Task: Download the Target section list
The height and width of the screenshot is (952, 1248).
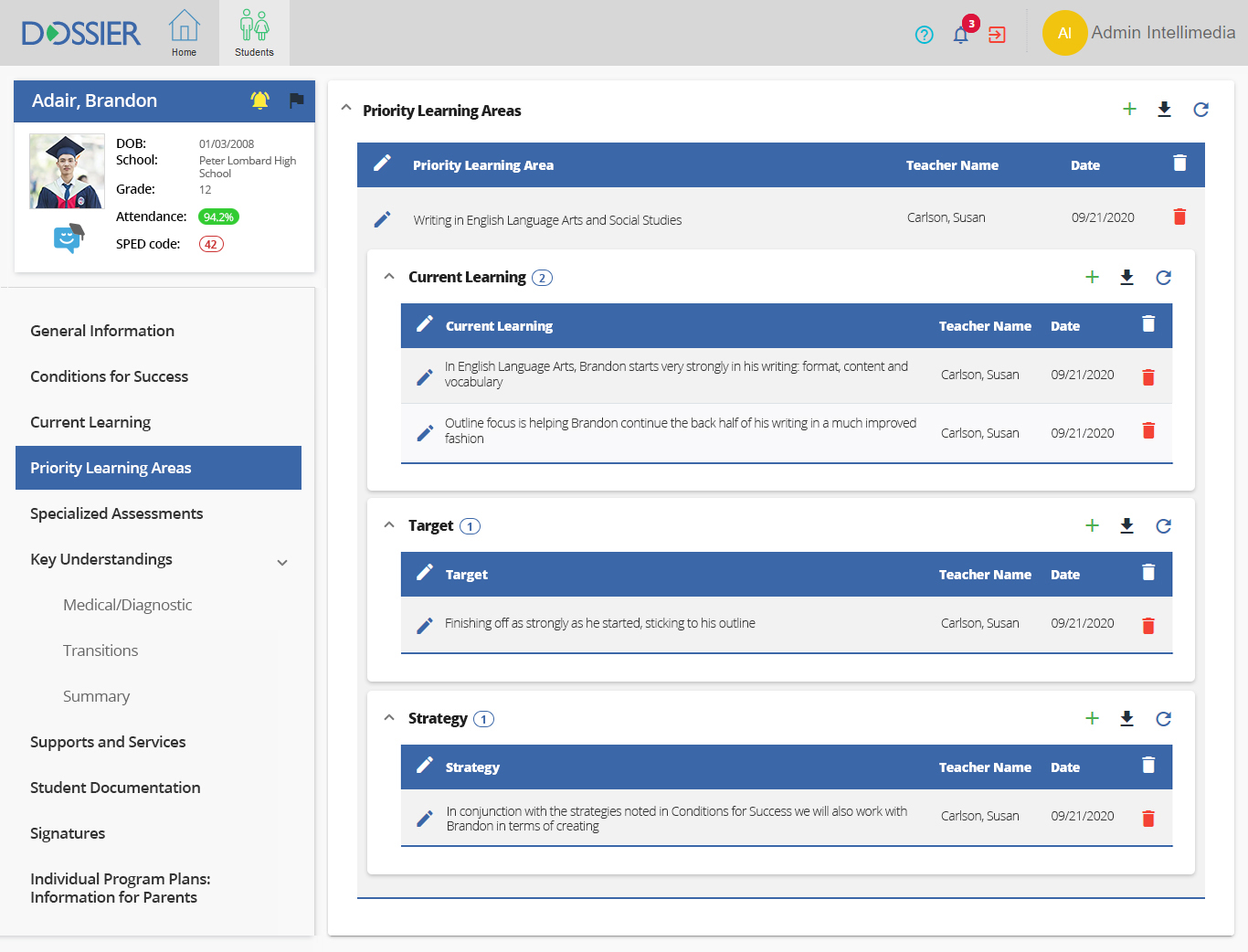Action: pos(1126,525)
